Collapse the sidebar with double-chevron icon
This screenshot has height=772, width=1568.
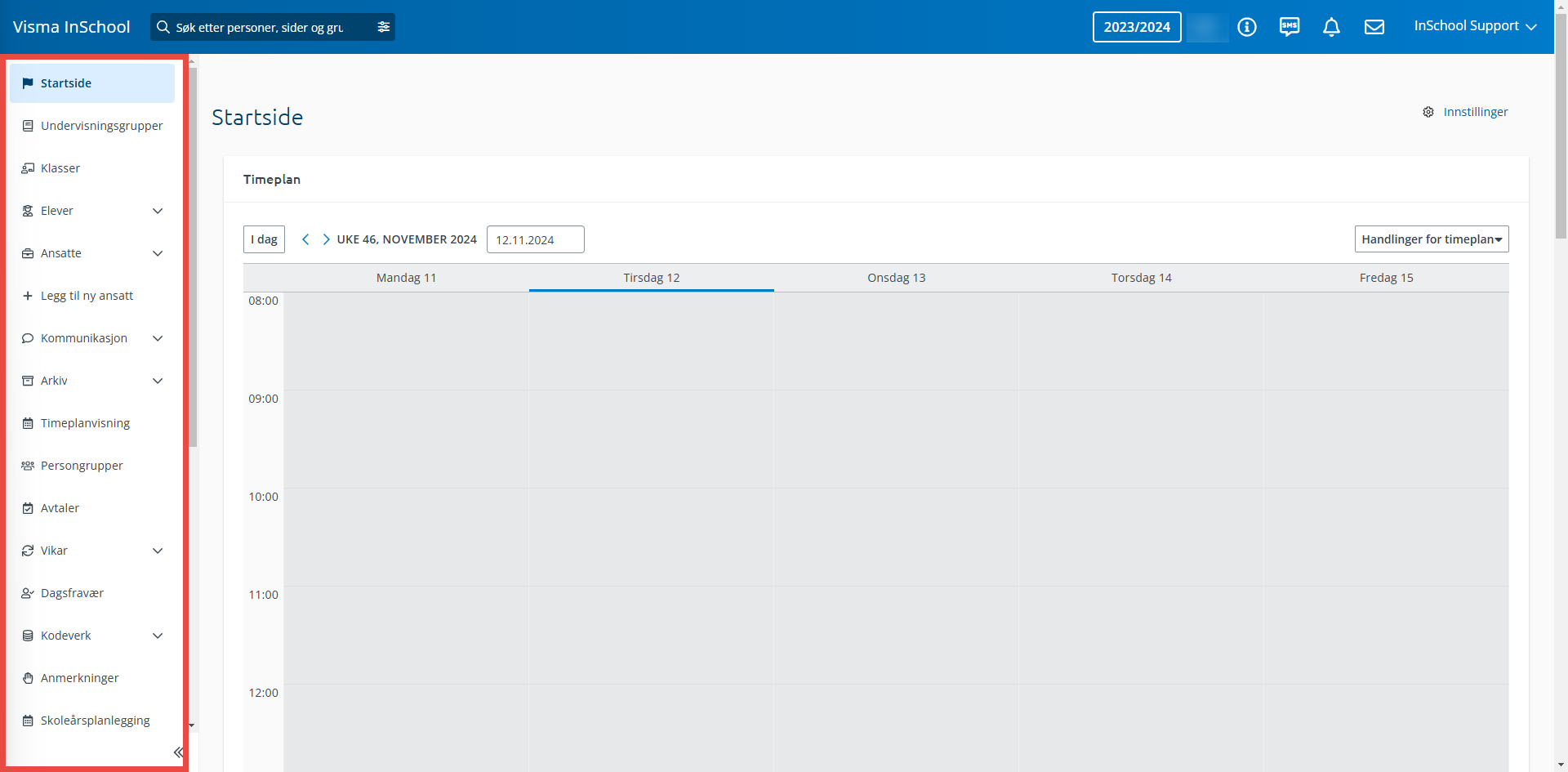(x=178, y=752)
